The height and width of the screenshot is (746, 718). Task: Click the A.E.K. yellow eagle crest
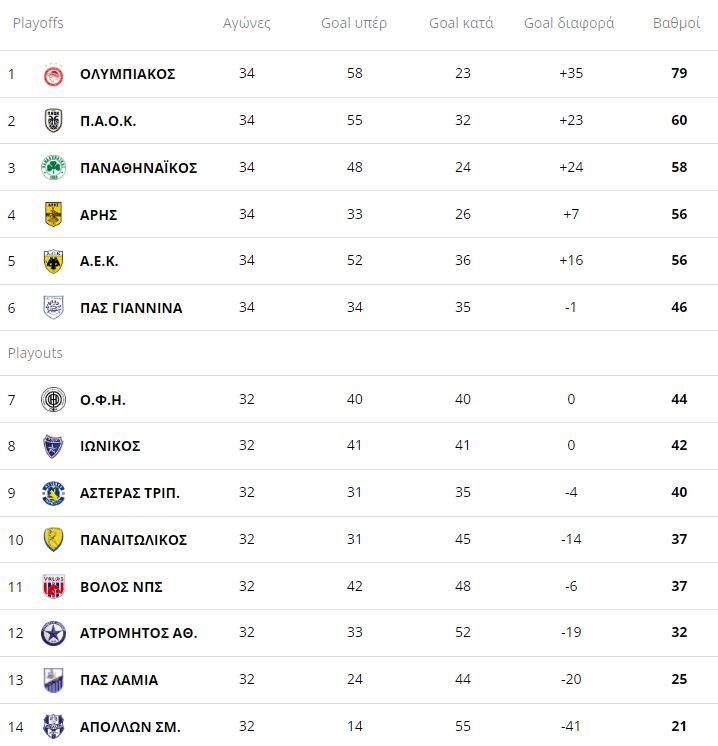coord(54,261)
